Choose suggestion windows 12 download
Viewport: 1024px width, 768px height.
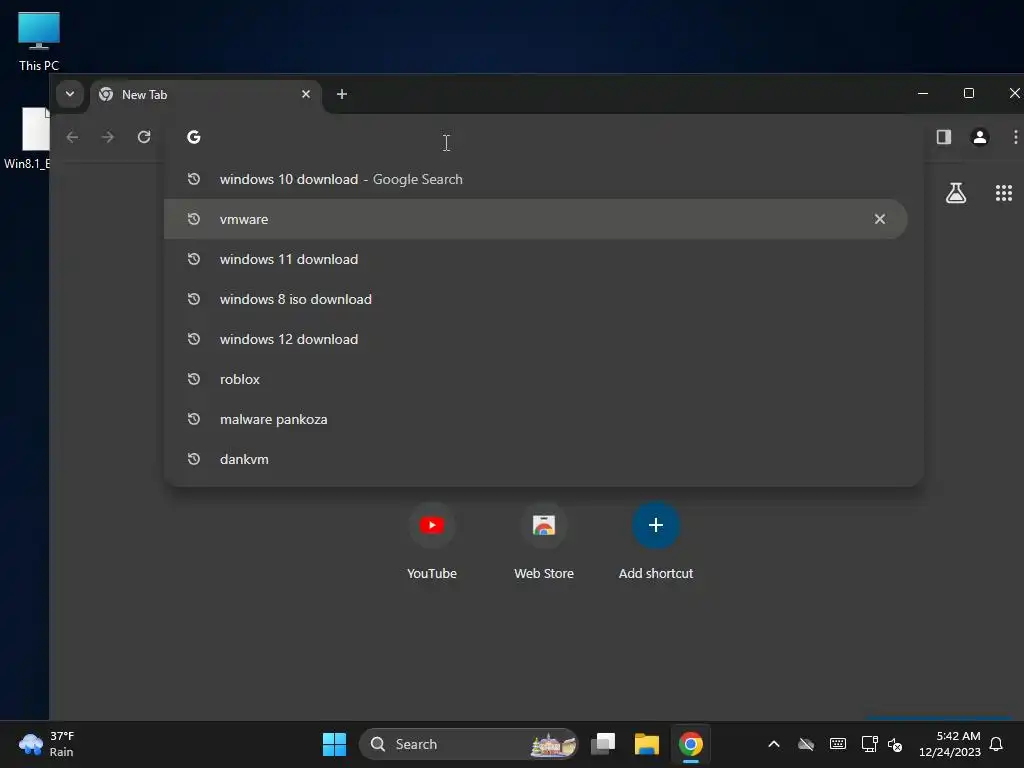point(536,339)
